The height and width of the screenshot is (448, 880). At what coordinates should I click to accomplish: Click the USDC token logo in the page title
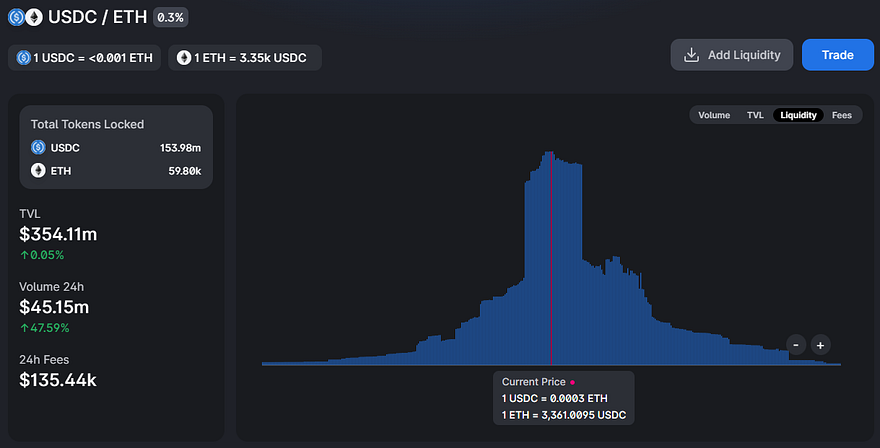coord(16,17)
